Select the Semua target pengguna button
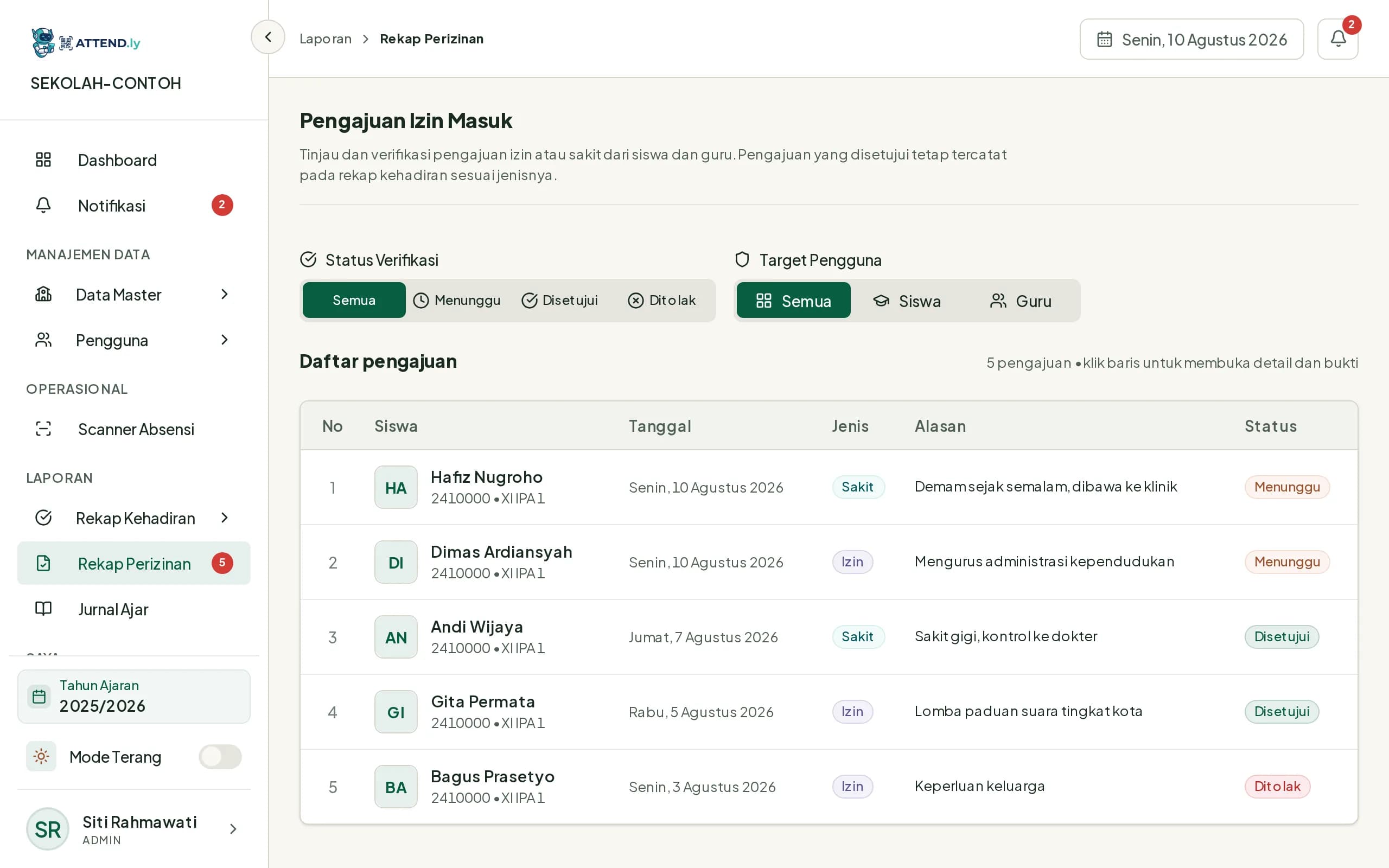Screen dimensions: 1389x868 (x=793, y=301)
